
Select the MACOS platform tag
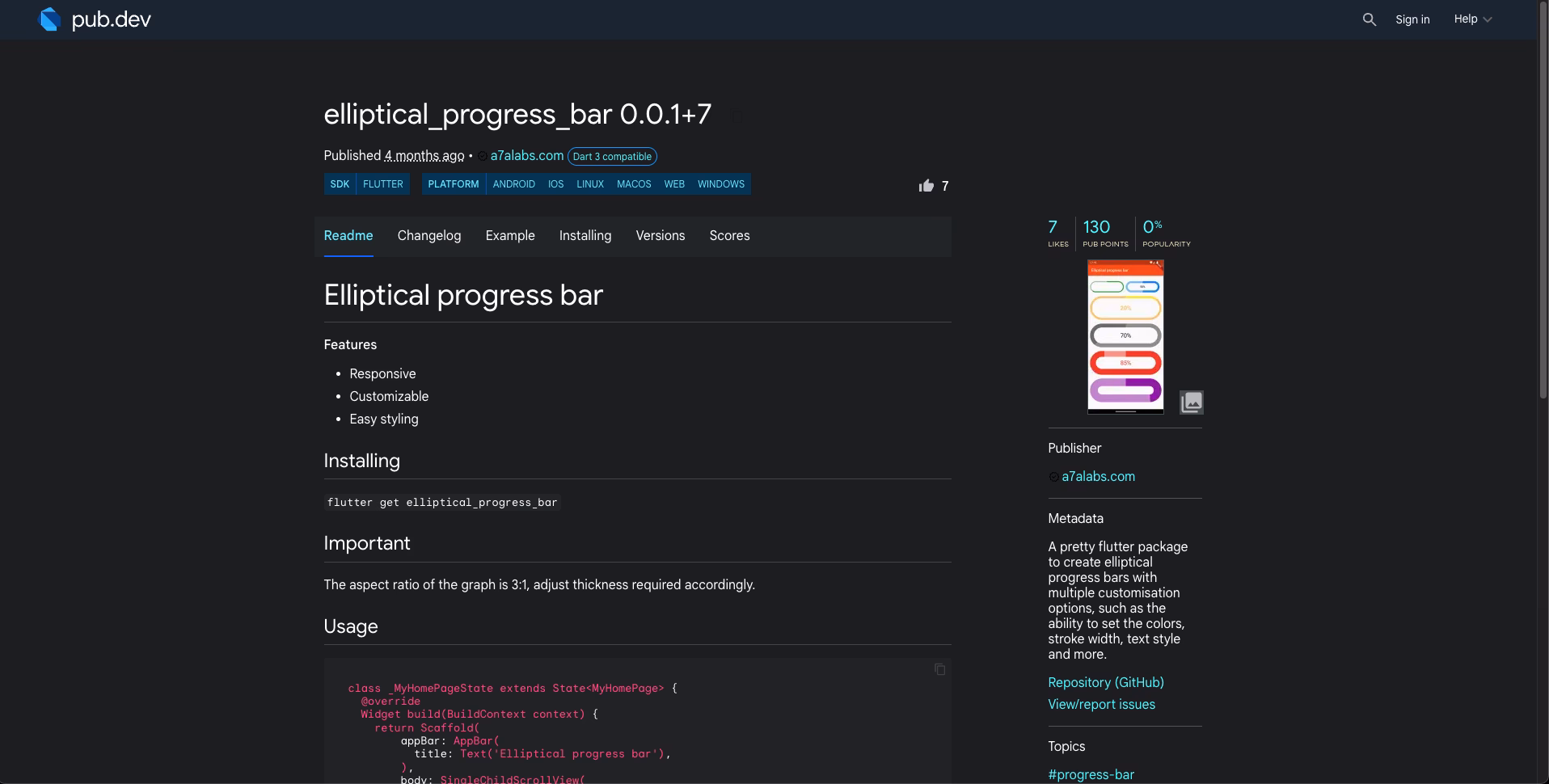tap(634, 184)
